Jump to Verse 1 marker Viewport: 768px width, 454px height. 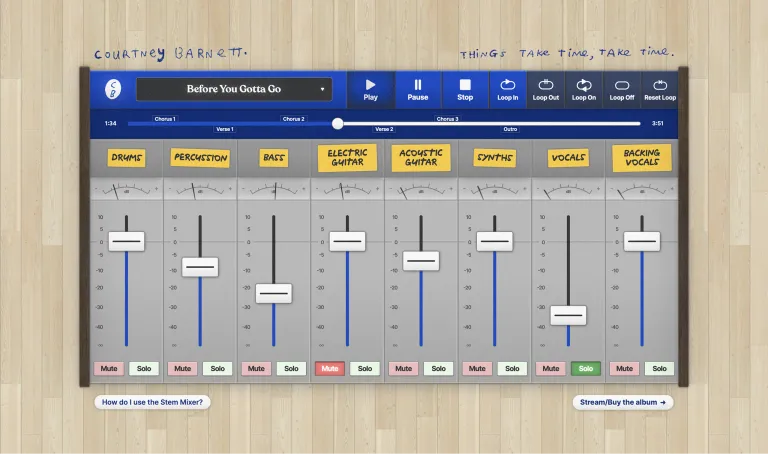[x=225, y=129]
